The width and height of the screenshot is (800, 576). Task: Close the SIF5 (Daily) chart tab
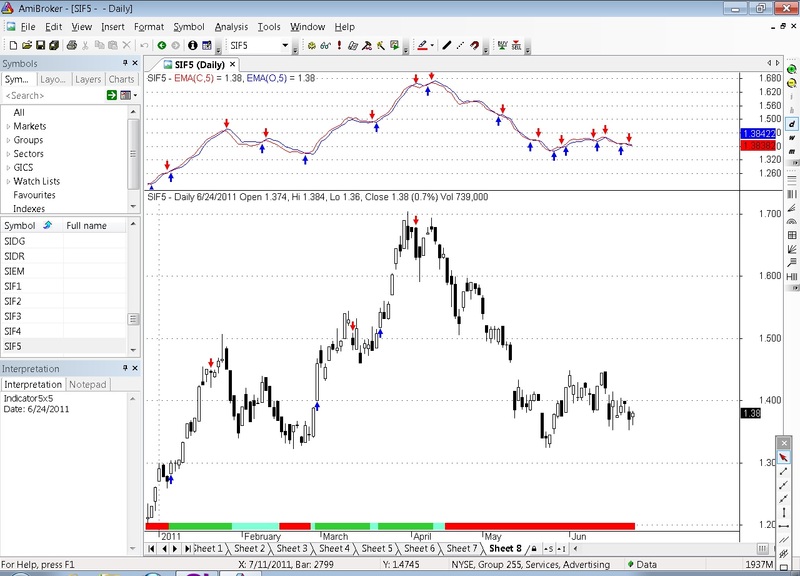pyautogui.click(x=232, y=64)
